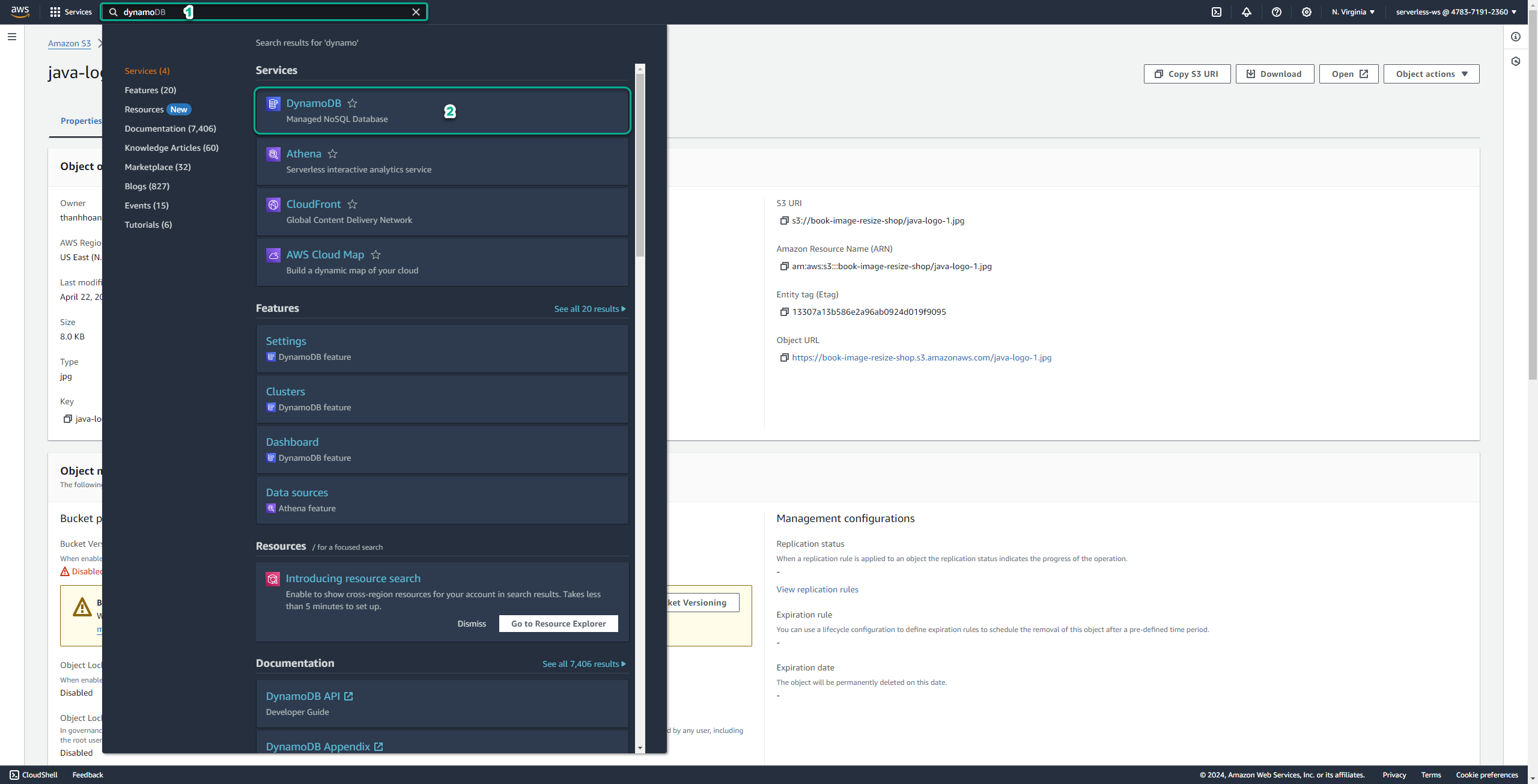The image size is (1538, 784).
Task: Open Cookie preferences in footer
Action: pyautogui.click(x=1487, y=775)
